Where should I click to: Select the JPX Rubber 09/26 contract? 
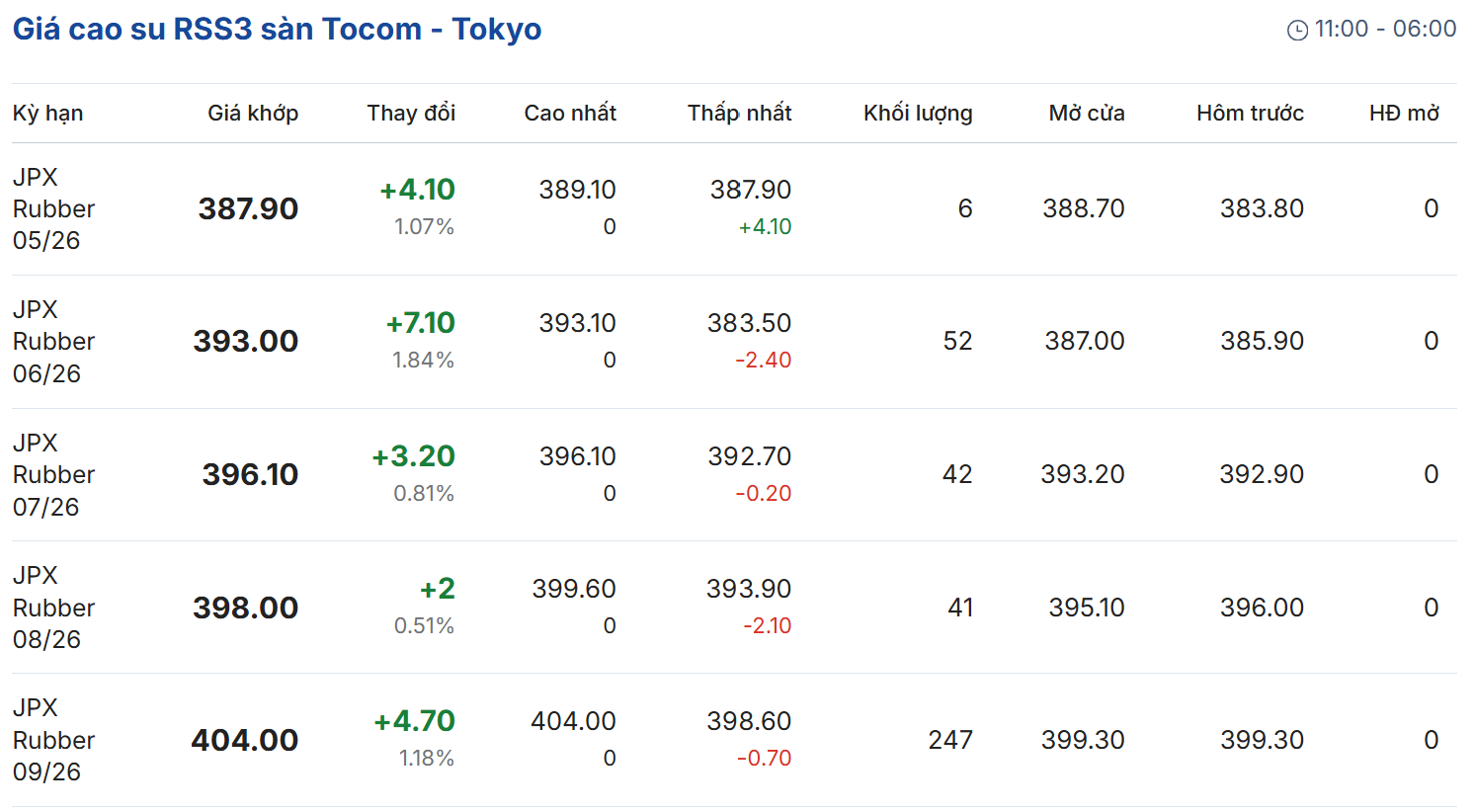pos(53,740)
